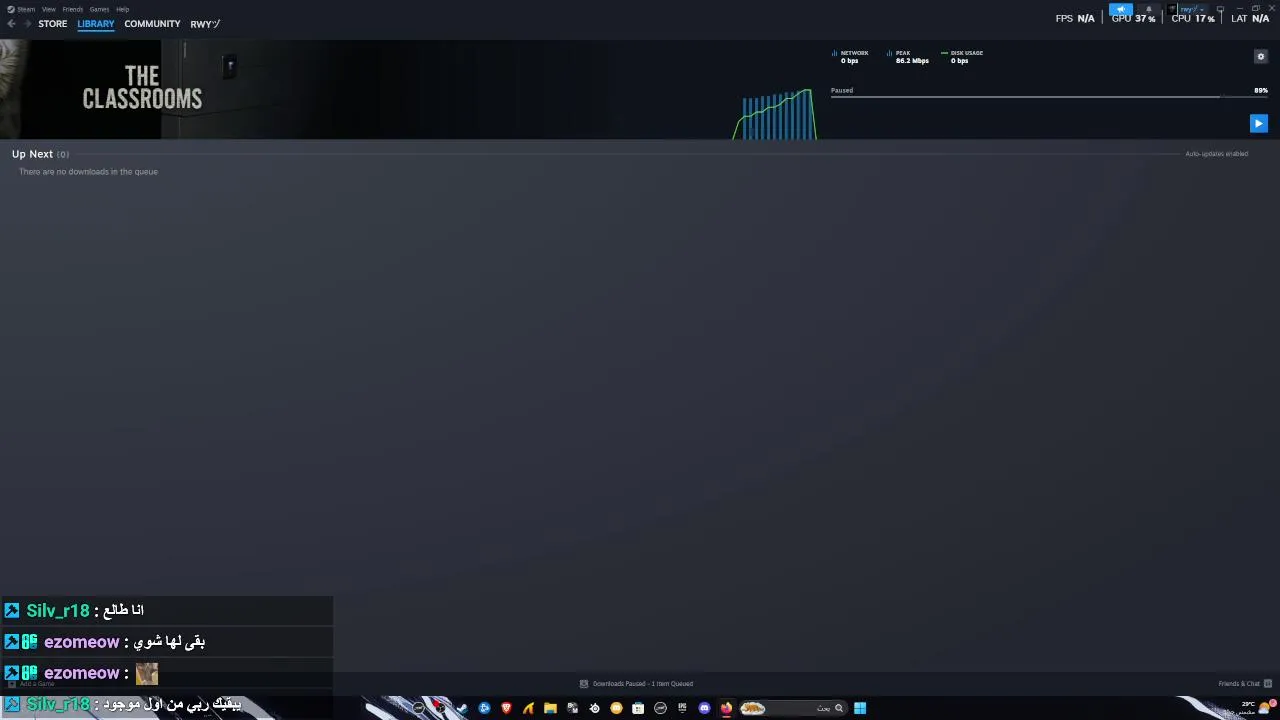Resume the paused Classrooms download

(x=1259, y=123)
